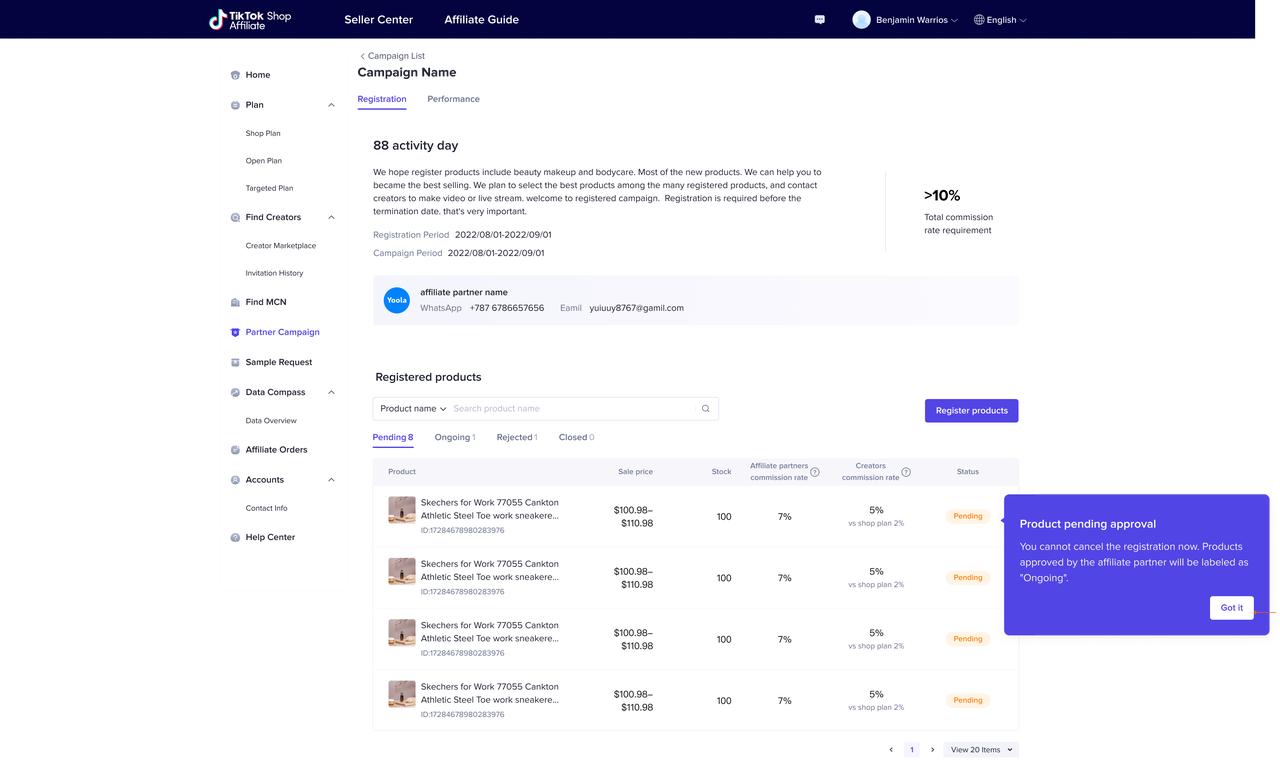Click the back arrow beside Campaign List
The width and height of the screenshot is (1280, 781).
pos(362,56)
